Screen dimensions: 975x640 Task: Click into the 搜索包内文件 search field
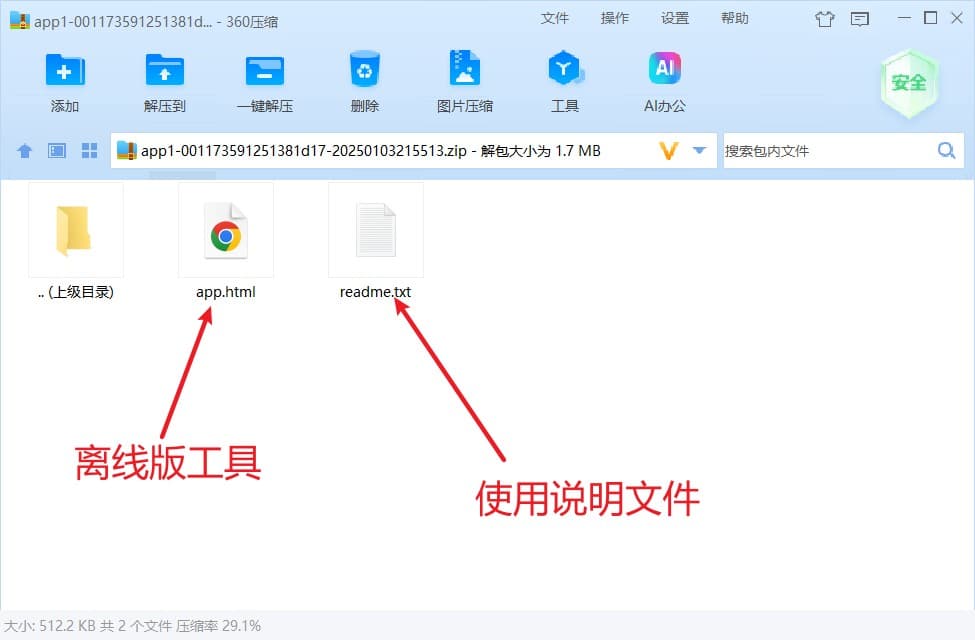(x=829, y=151)
